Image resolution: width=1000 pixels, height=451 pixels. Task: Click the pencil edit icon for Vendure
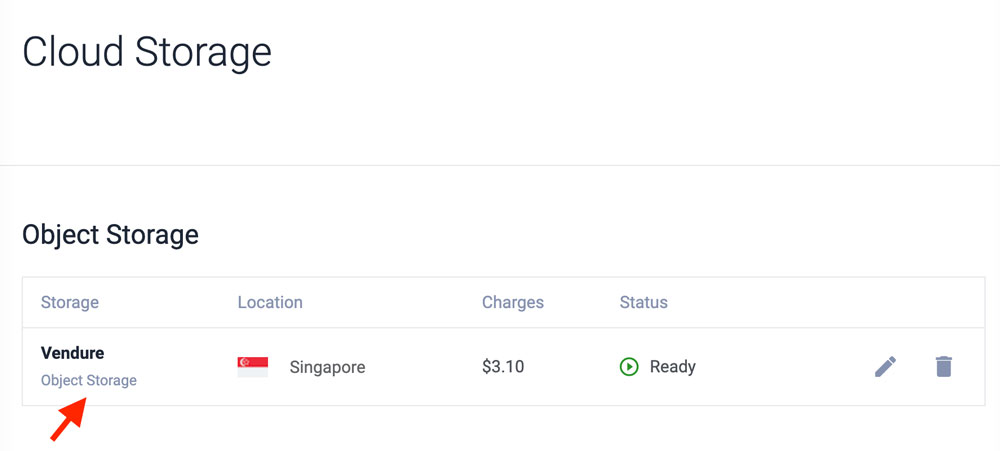[x=885, y=367]
